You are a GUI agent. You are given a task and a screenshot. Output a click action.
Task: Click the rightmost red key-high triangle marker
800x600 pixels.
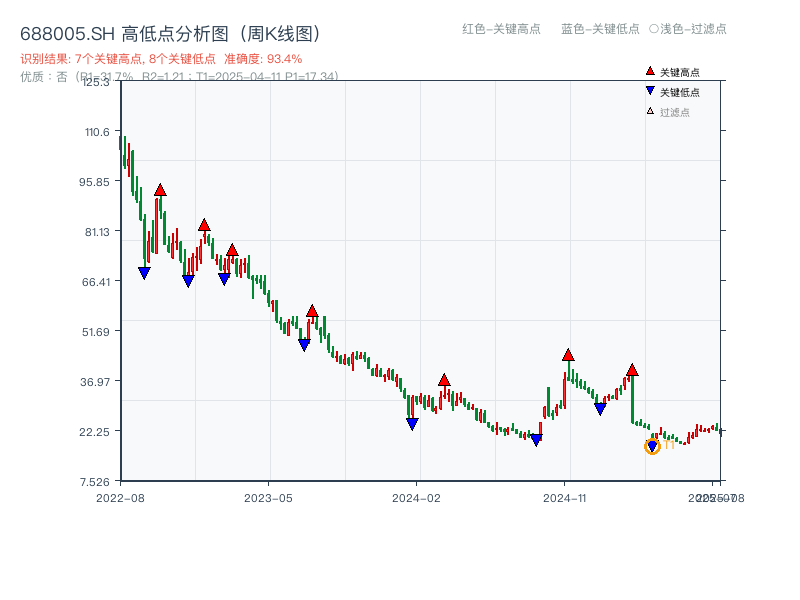point(632,369)
